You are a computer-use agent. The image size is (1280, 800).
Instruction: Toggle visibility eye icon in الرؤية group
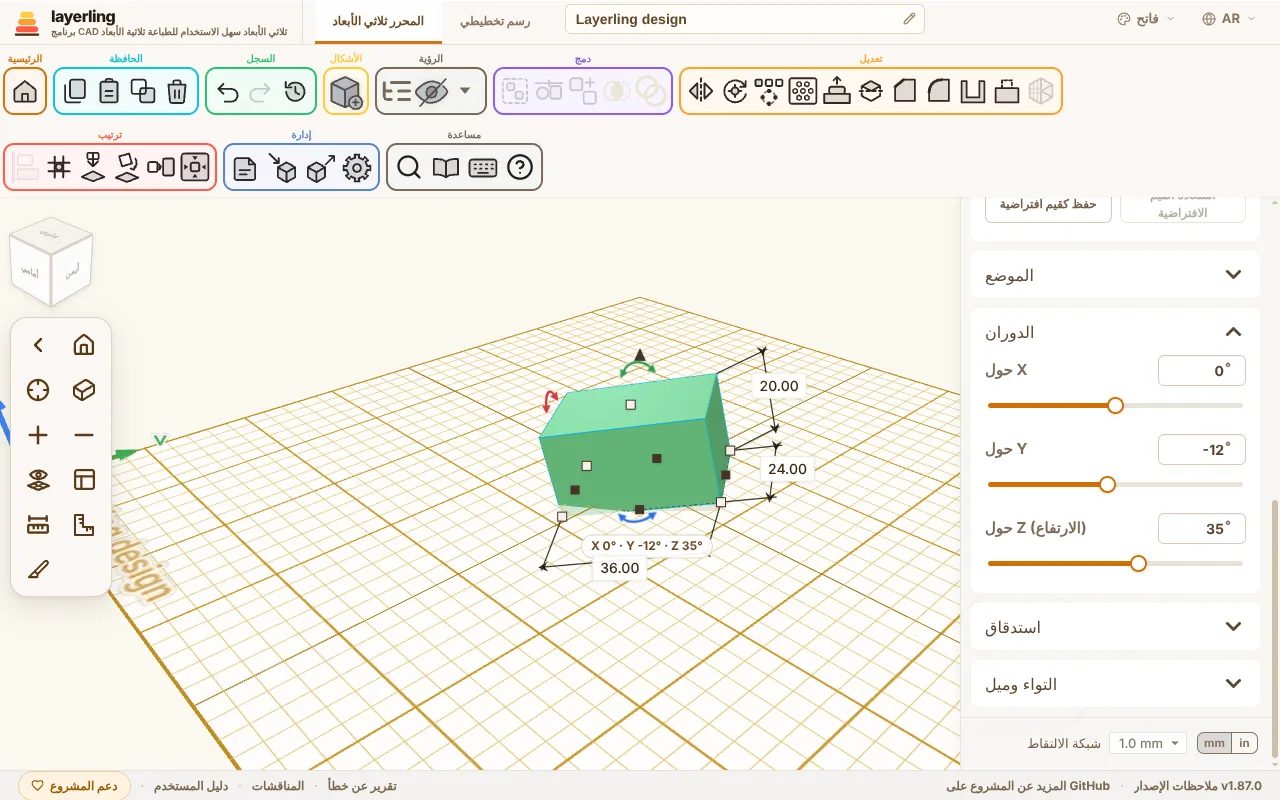(x=432, y=92)
